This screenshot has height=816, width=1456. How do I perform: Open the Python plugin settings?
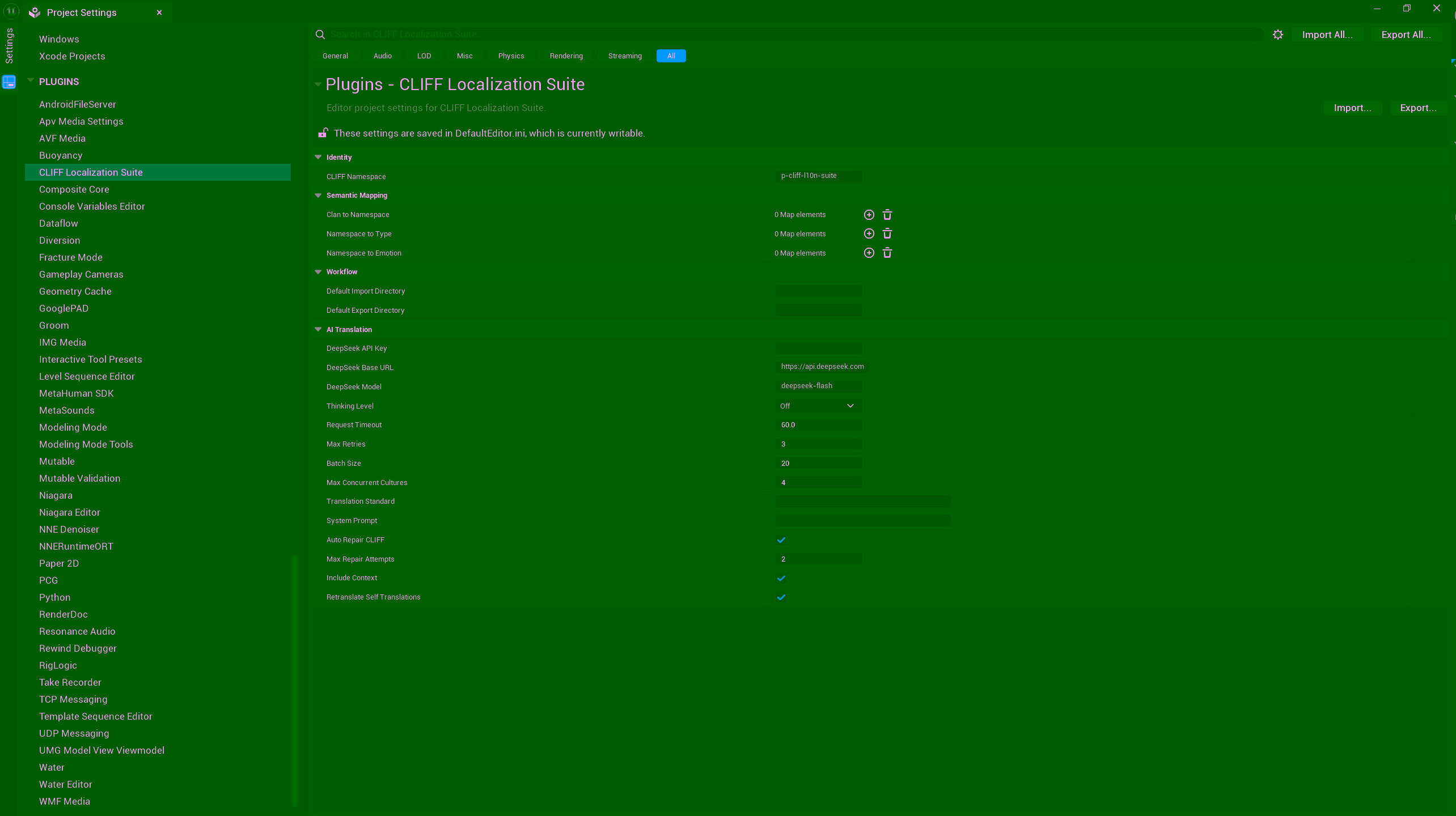[55, 597]
